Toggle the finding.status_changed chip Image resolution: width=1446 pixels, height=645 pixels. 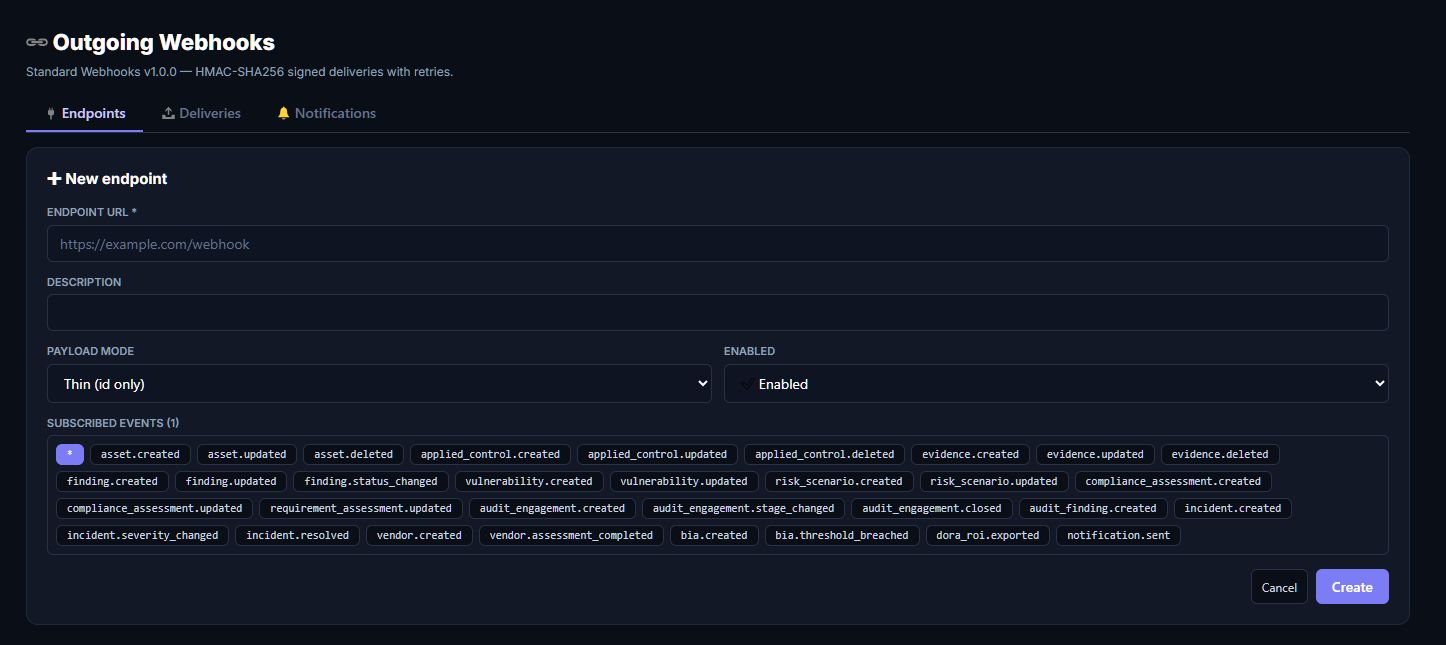pyautogui.click(x=371, y=481)
